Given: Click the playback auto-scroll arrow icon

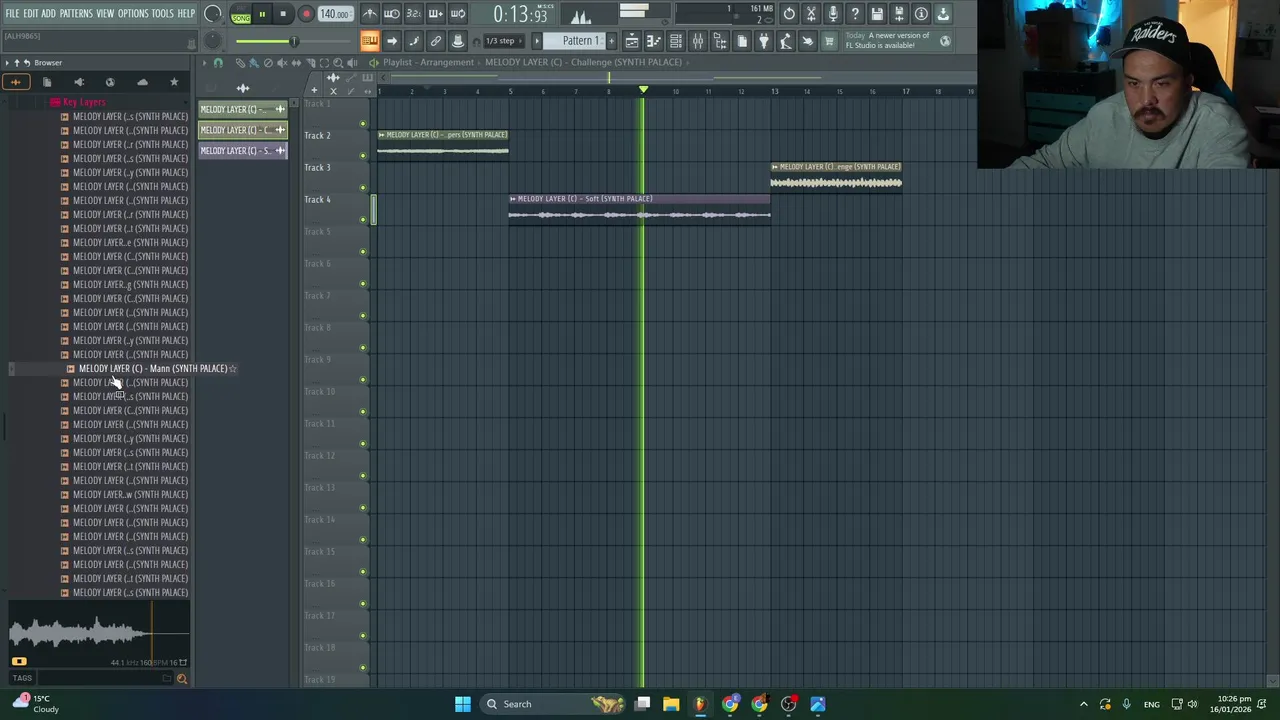Looking at the screenshot, I should click(x=392, y=41).
